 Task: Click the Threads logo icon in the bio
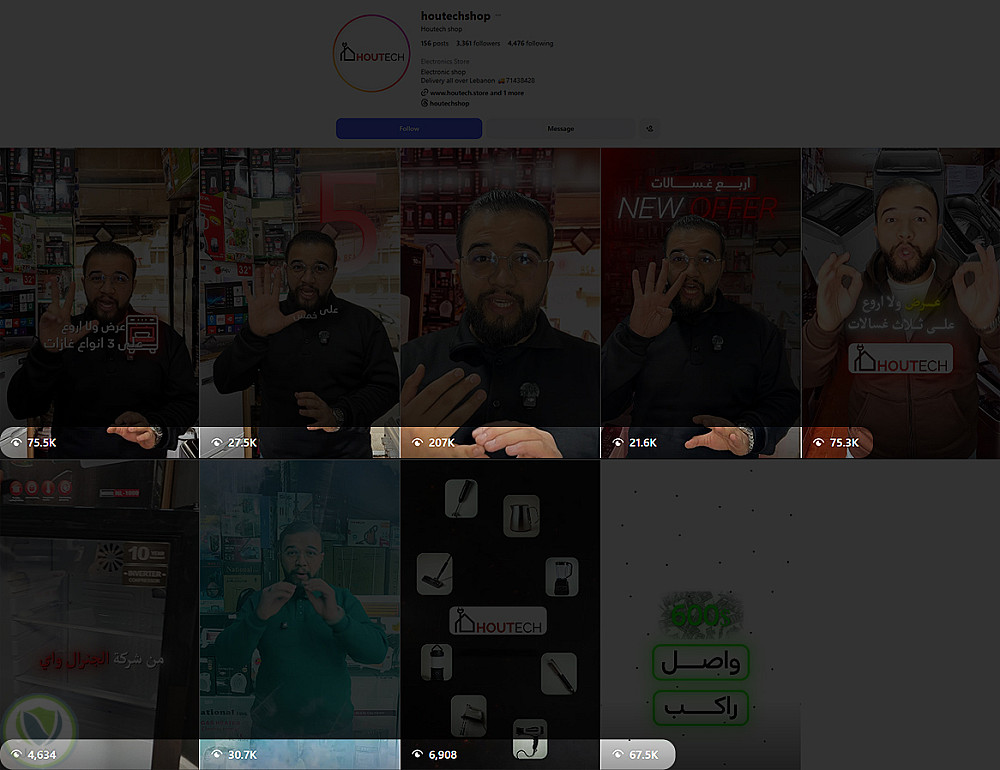[x=424, y=103]
